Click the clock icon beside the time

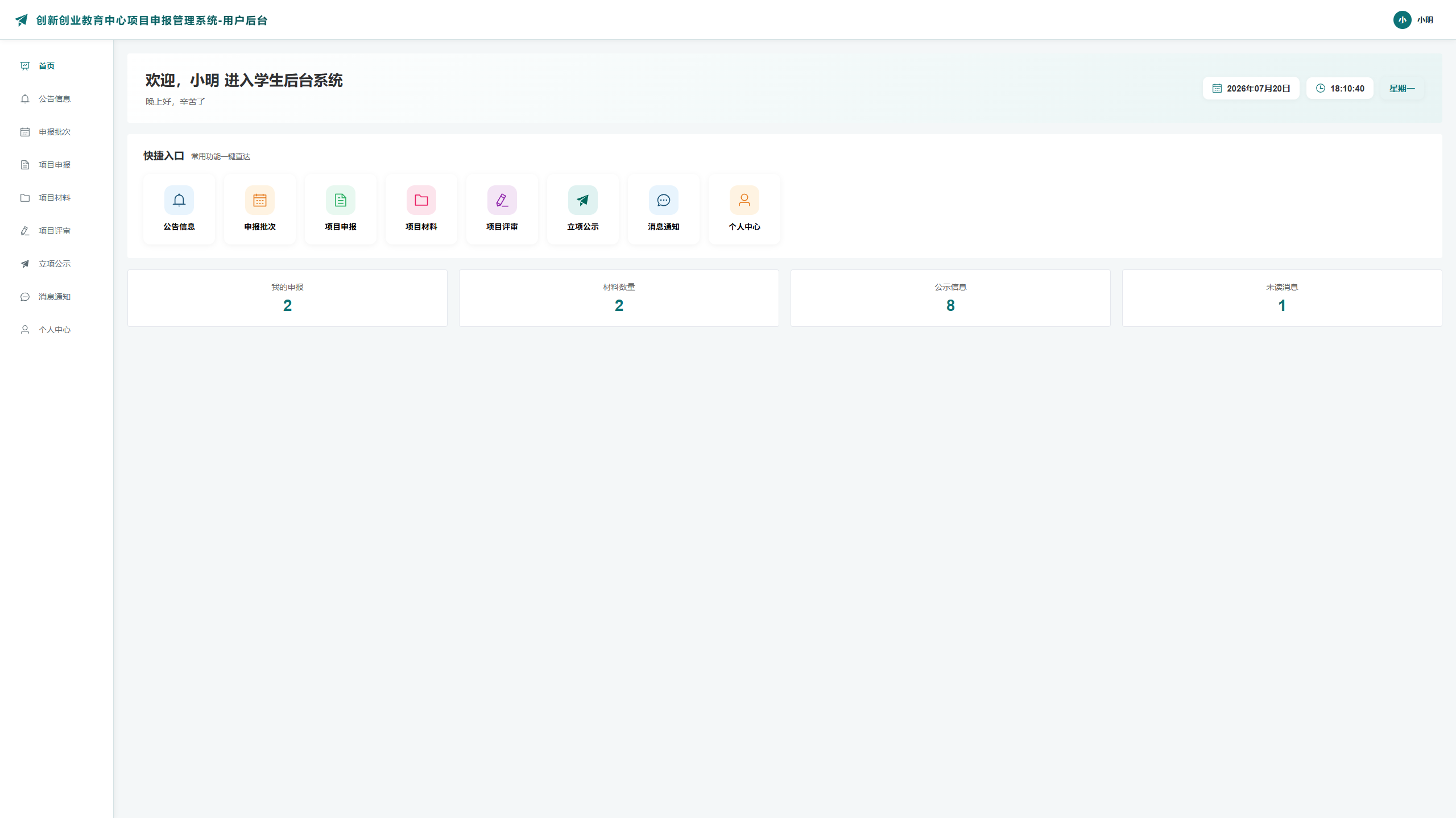pyautogui.click(x=1320, y=88)
